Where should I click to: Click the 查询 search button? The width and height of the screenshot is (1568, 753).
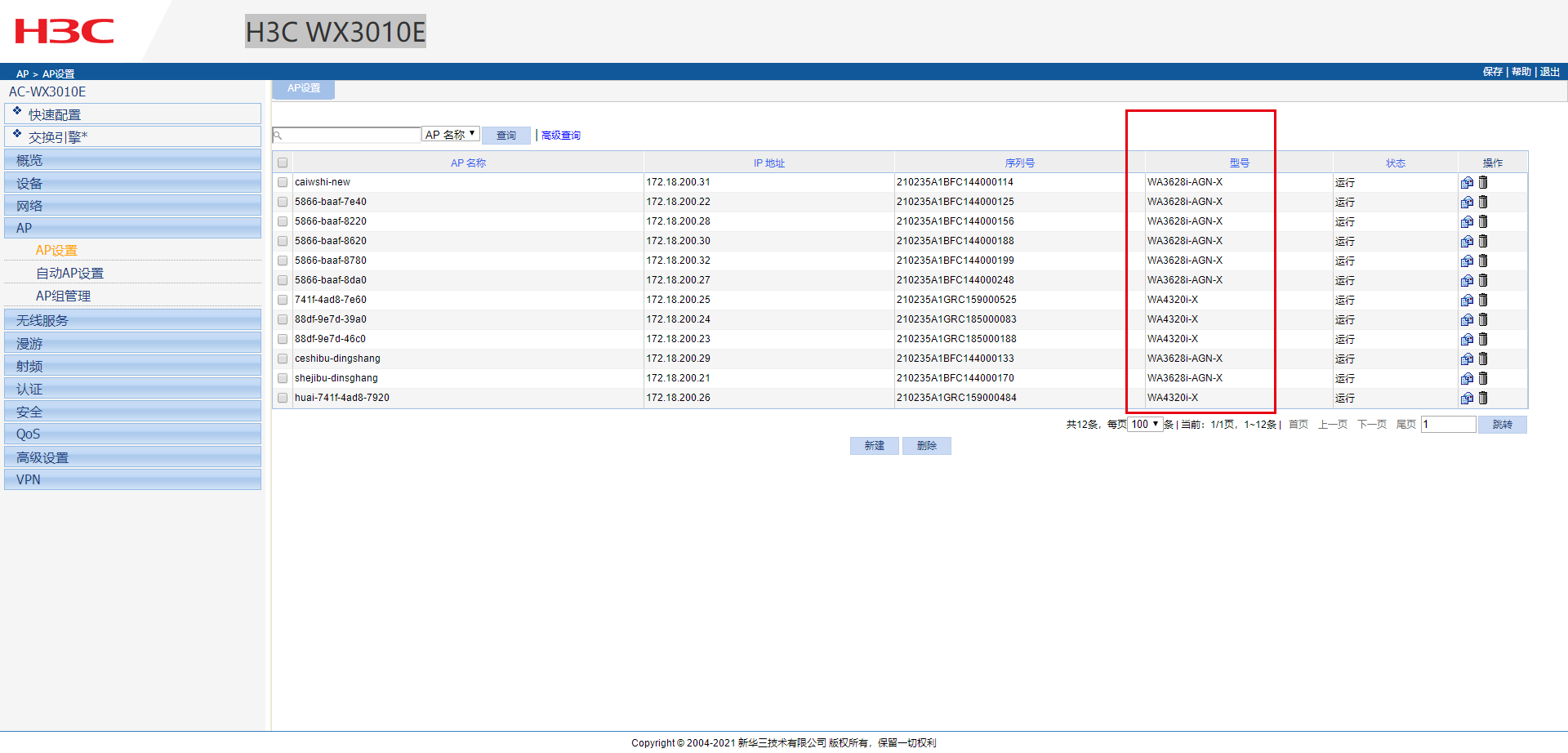(x=506, y=136)
